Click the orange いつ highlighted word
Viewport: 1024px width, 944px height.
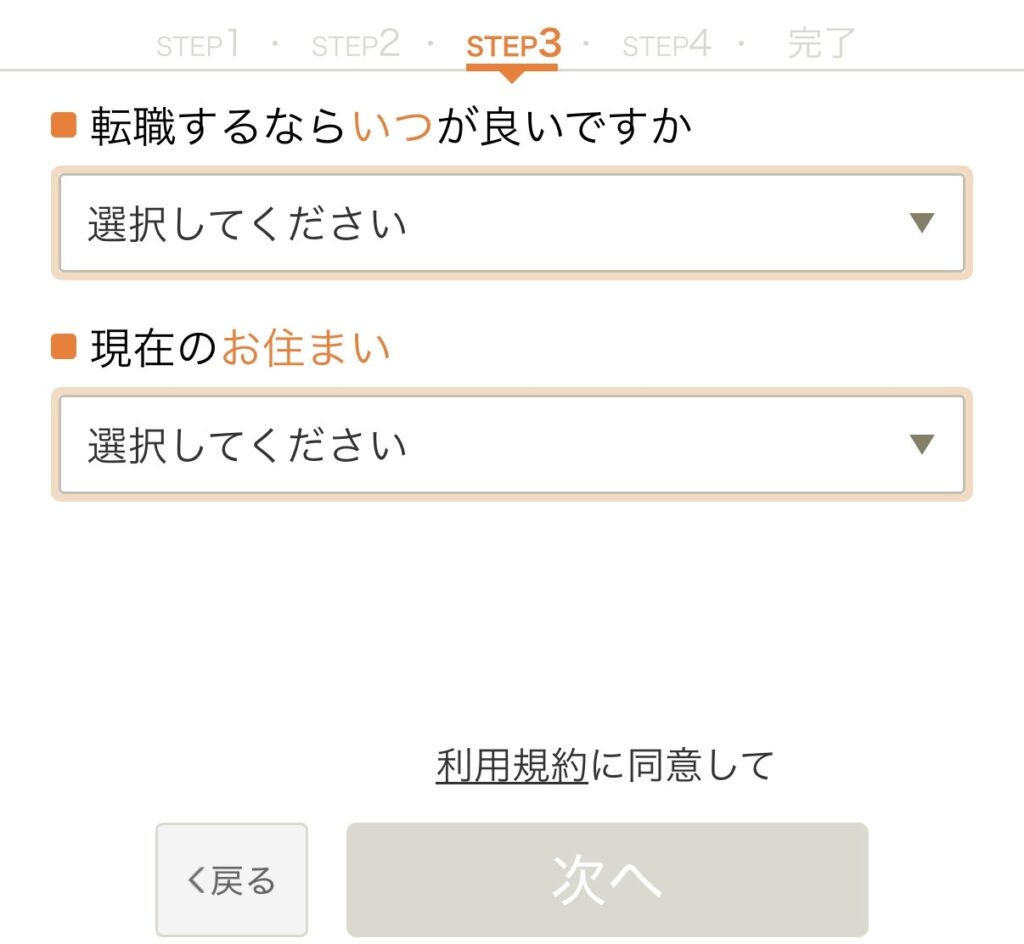(x=393, y=127)
